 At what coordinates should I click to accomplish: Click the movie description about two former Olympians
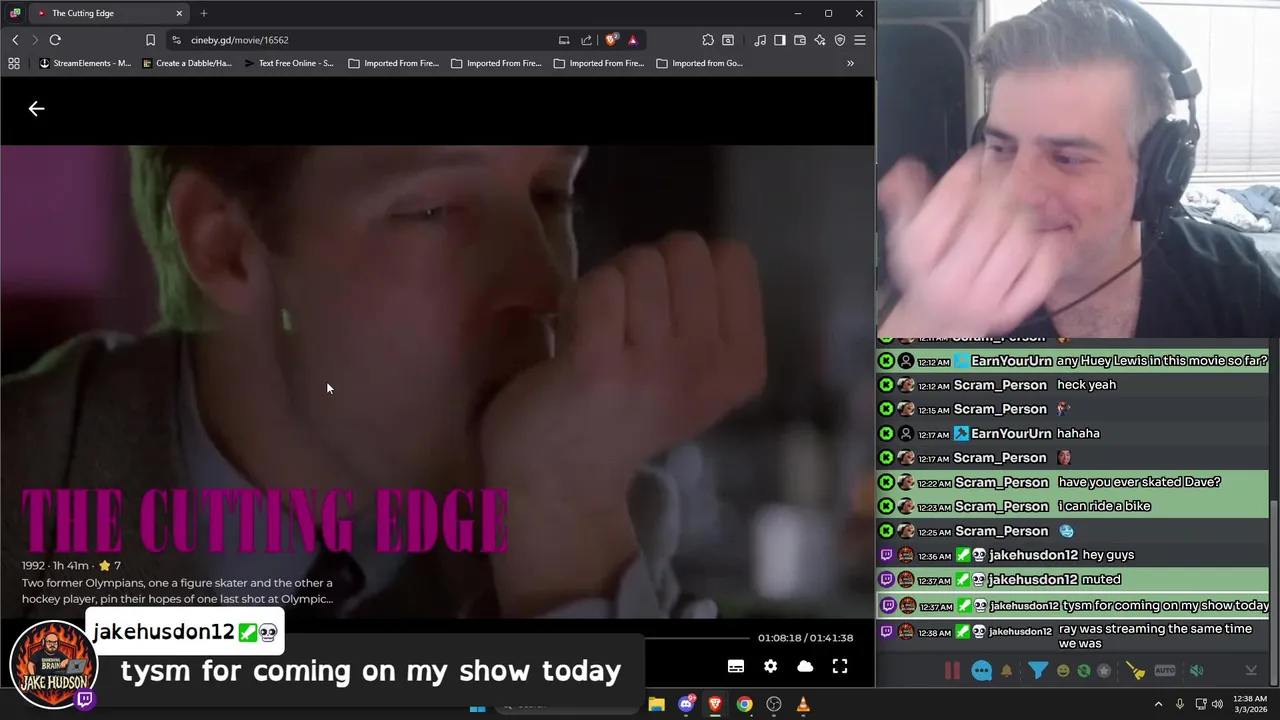point(177,590)
